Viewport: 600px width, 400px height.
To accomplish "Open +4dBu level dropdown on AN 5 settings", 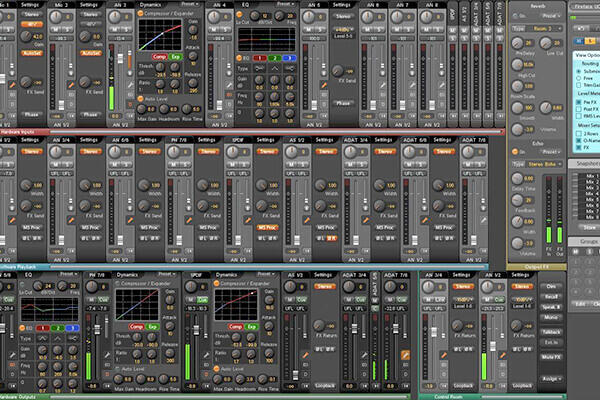I will tap(343, 29).
